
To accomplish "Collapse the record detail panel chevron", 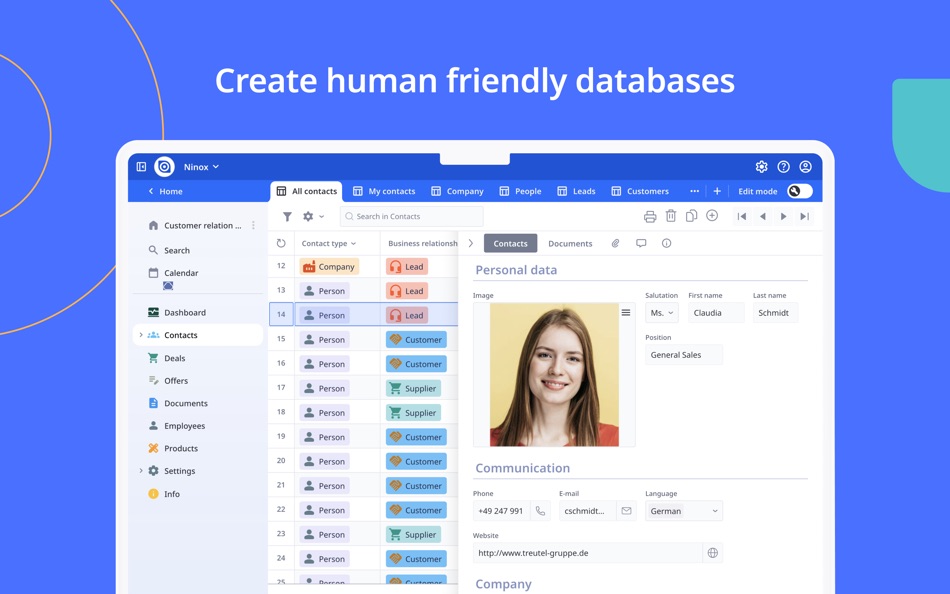I will [x=471, y=243].
